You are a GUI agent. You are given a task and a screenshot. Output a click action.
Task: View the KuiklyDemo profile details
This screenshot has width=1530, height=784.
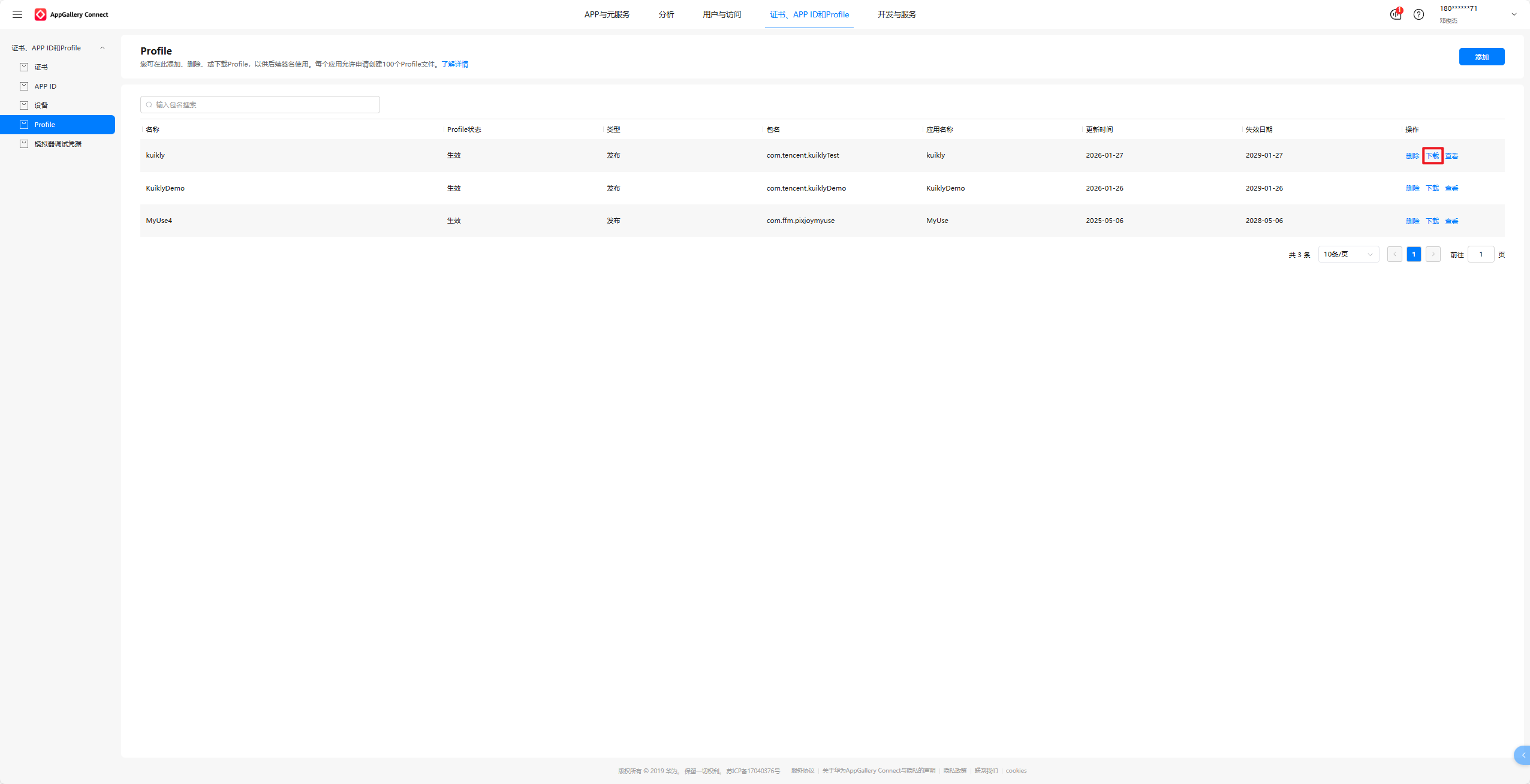tap(1451, 188)
